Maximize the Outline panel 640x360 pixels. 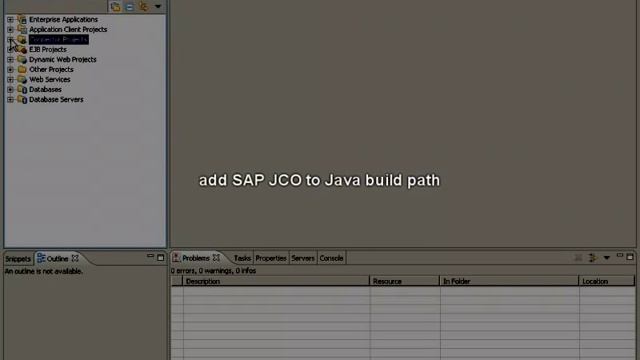161,258
